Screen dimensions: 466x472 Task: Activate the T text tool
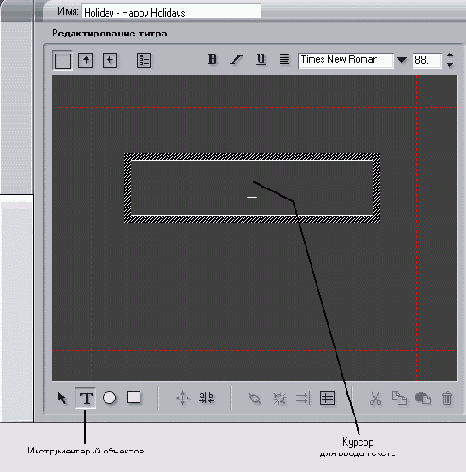click(x=86, y=398)
